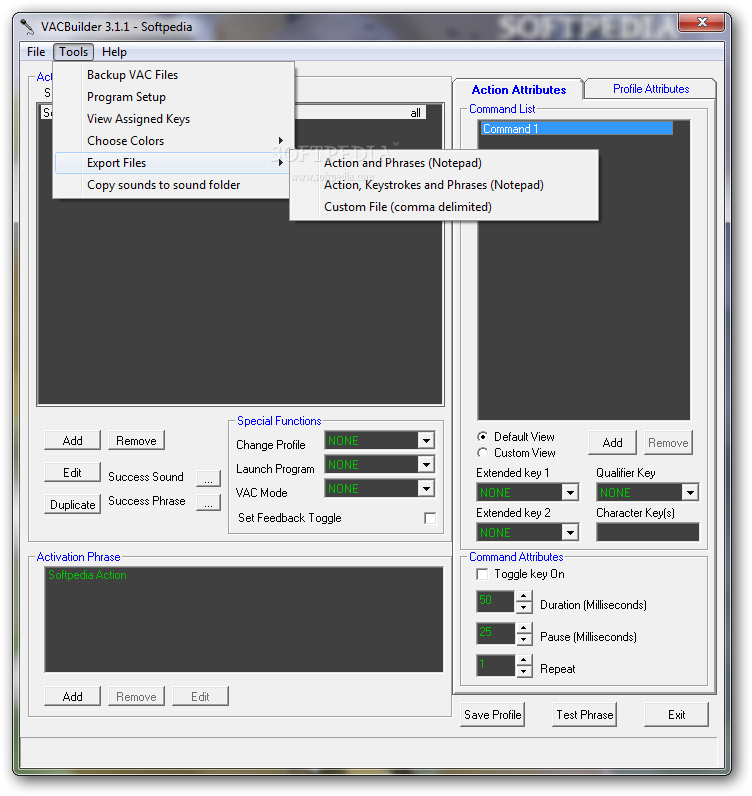This screenshot has height=796, width=752.
Task: Click Duplicate button
Action: click(x=73, y=505)
